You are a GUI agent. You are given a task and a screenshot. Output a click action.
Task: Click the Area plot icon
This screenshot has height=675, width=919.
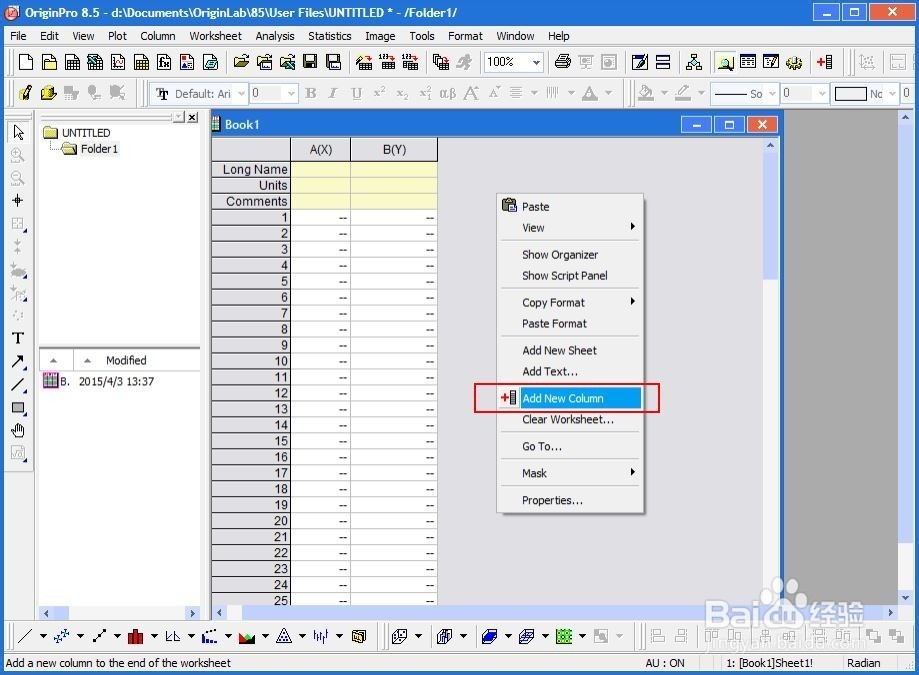[x=247, y=636]
